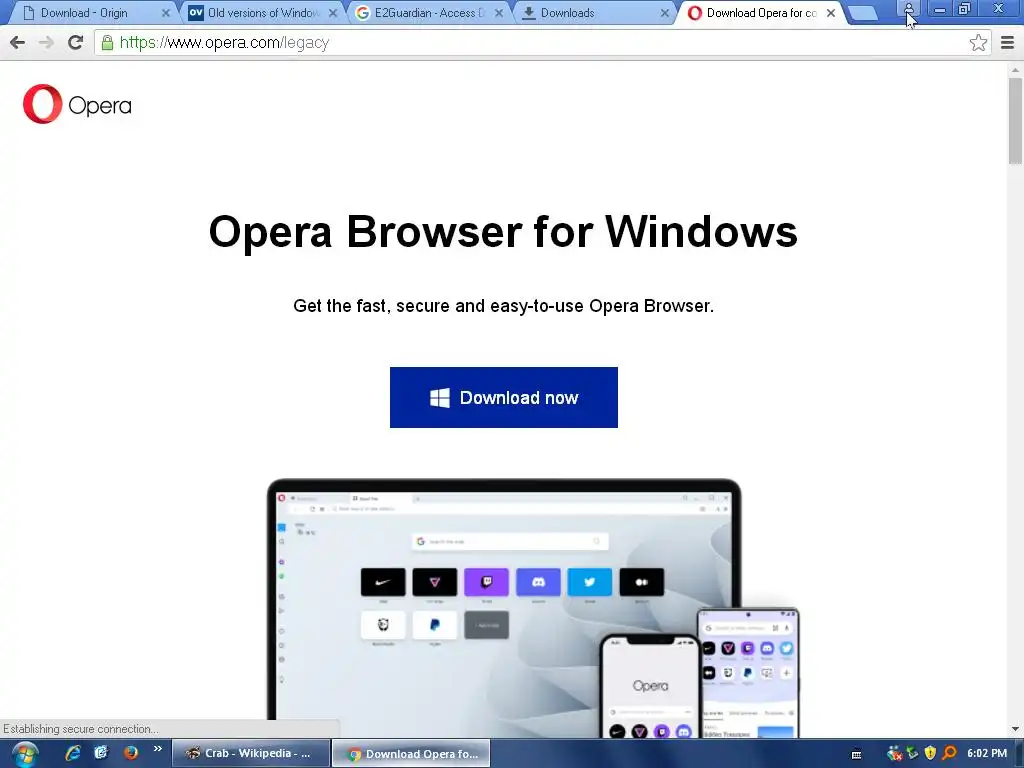Click the green padlock security icon
The height and width of the screenshot is (768, 1024).
[108, 42]
